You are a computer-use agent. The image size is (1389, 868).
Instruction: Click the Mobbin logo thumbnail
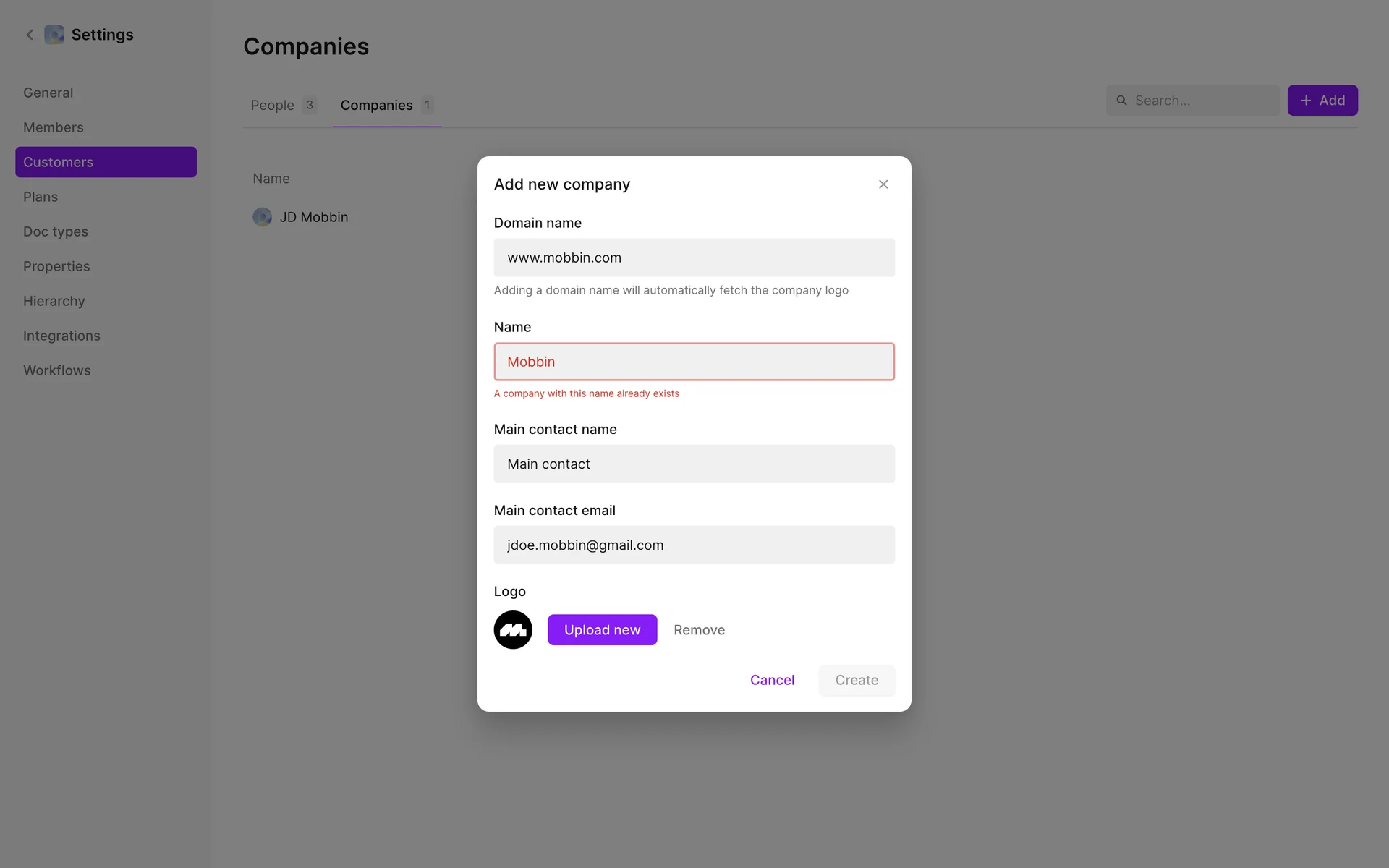[x=513, y=630]
